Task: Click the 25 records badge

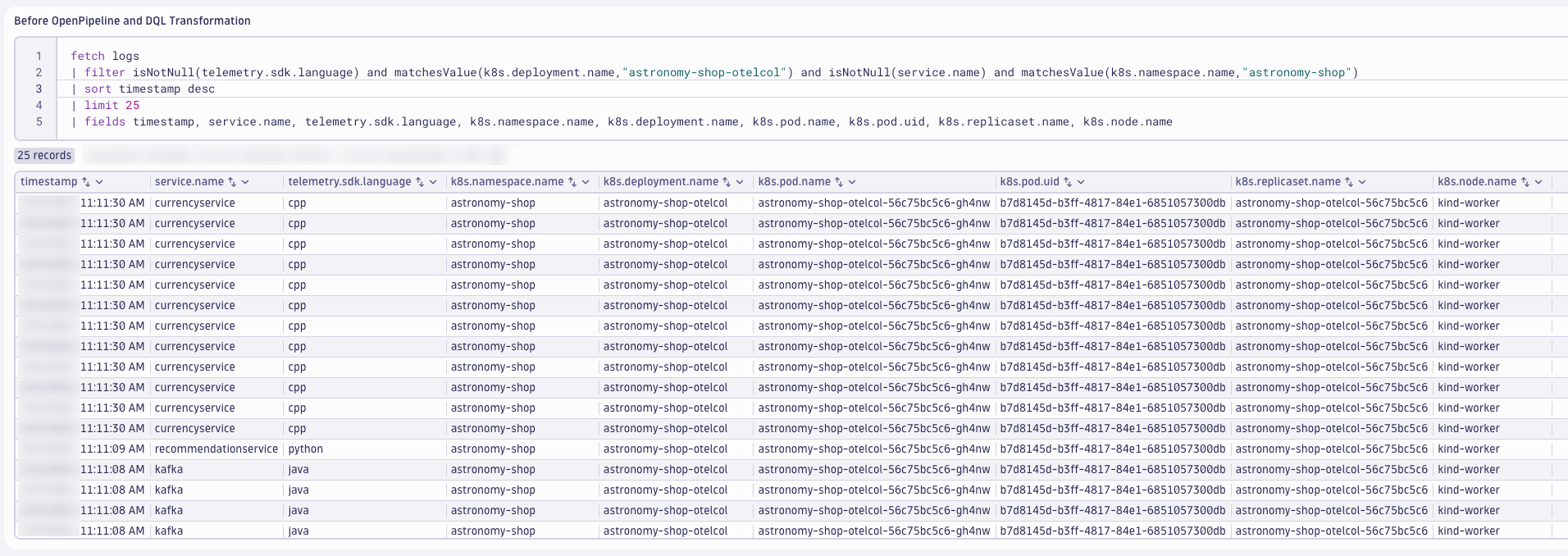Action: coord(44,155)
